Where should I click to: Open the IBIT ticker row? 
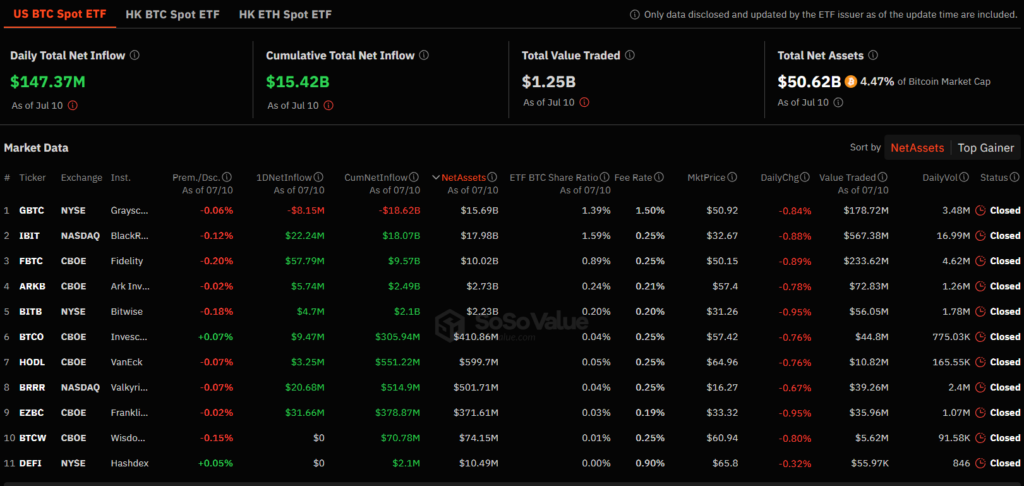(512, 236)
